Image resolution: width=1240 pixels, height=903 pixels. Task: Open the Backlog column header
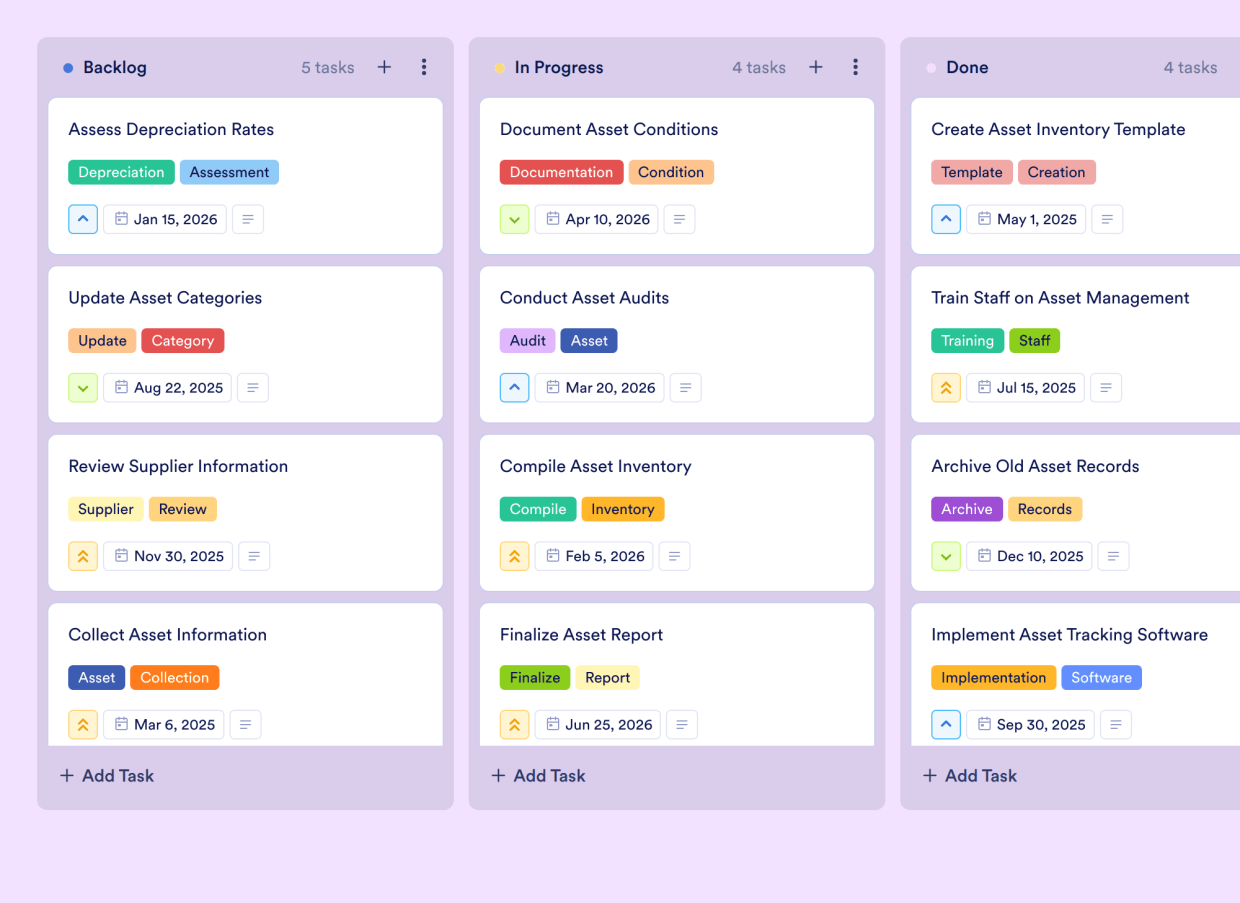click(x=113, y=67)
